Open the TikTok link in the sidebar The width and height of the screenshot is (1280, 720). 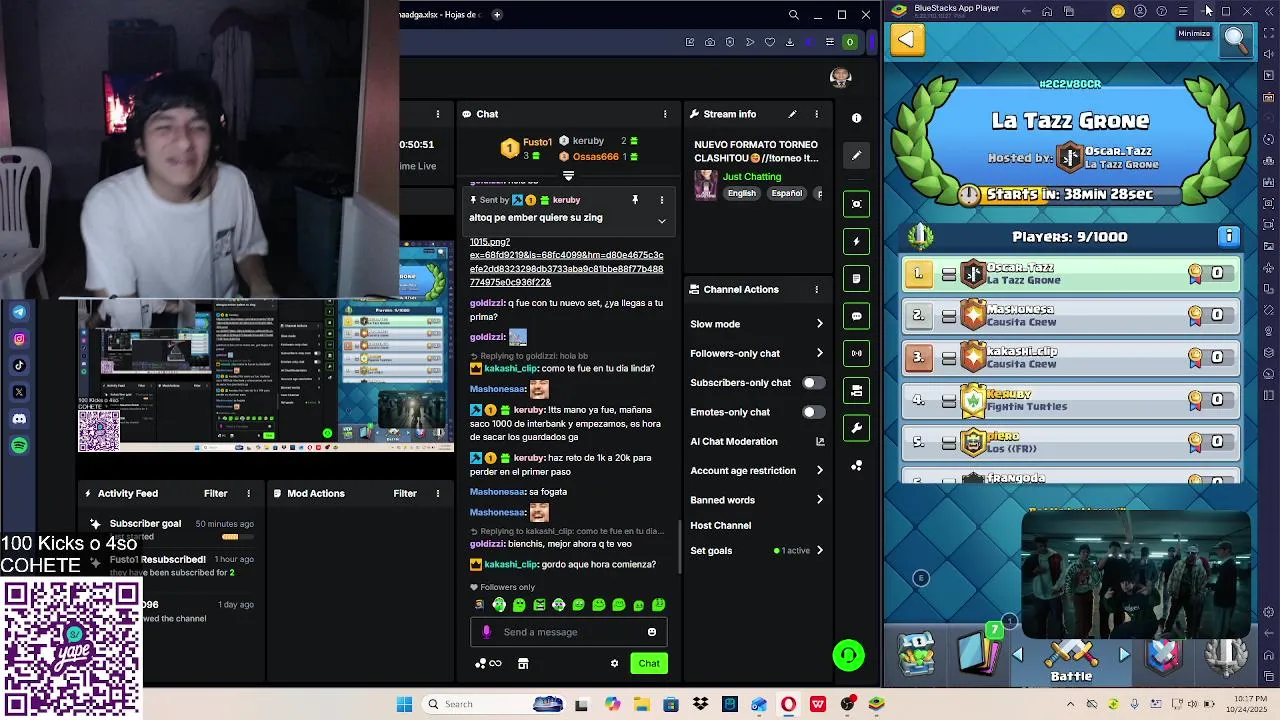(x=19, y=365)
